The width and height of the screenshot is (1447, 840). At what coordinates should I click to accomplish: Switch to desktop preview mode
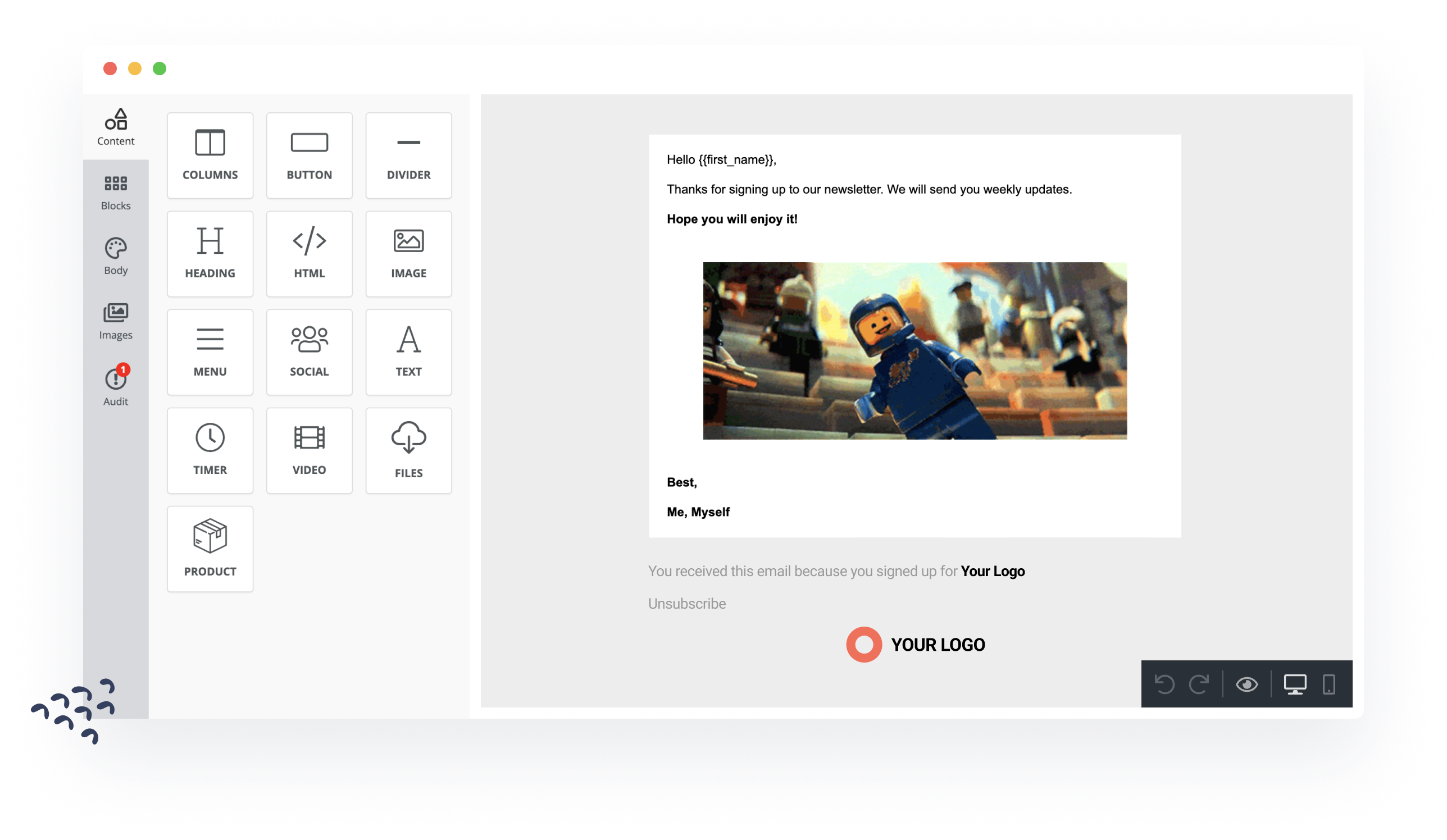[x=1296, y=683]
